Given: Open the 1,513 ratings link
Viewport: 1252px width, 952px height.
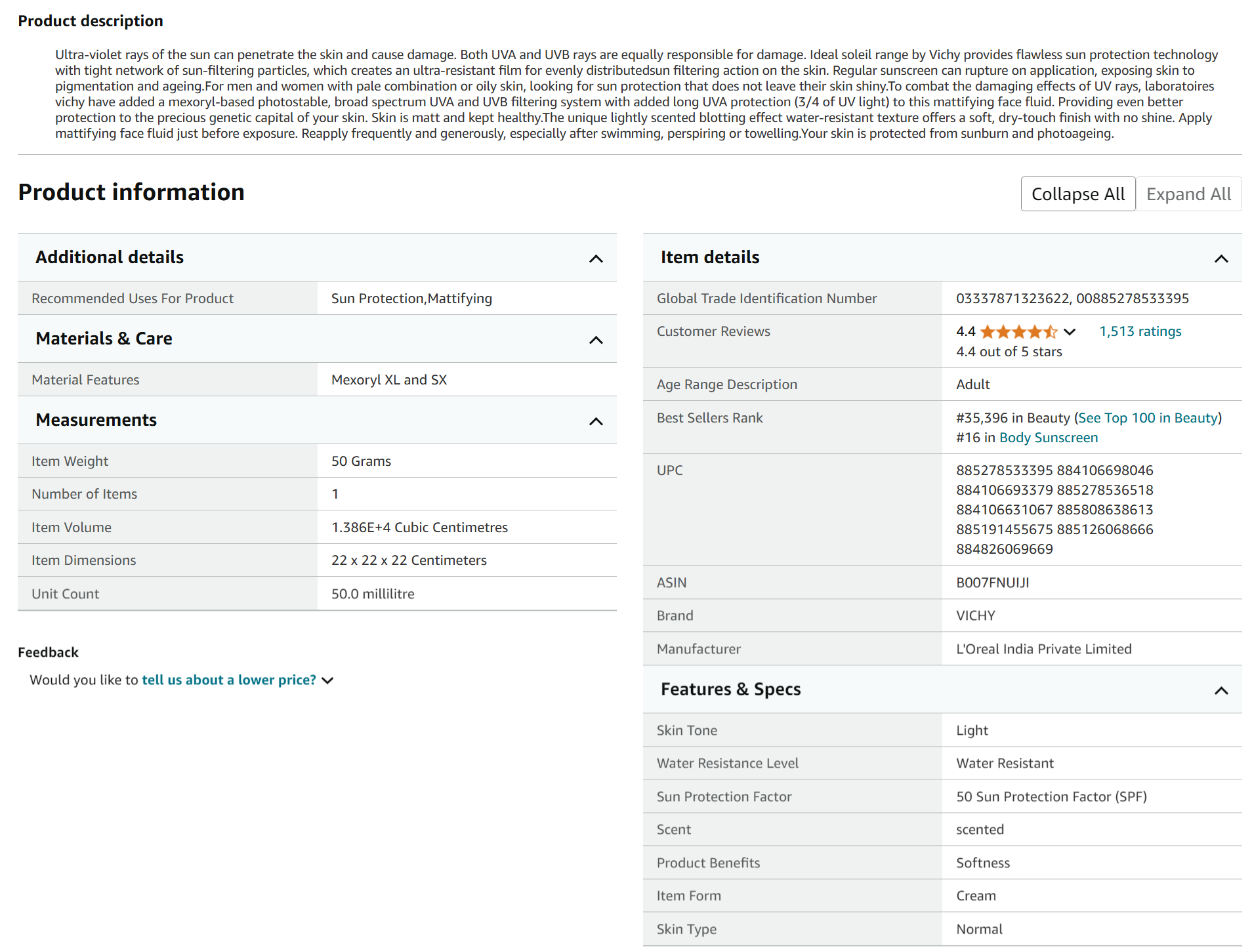Looking at the screenshot, I should (1140, 331).
